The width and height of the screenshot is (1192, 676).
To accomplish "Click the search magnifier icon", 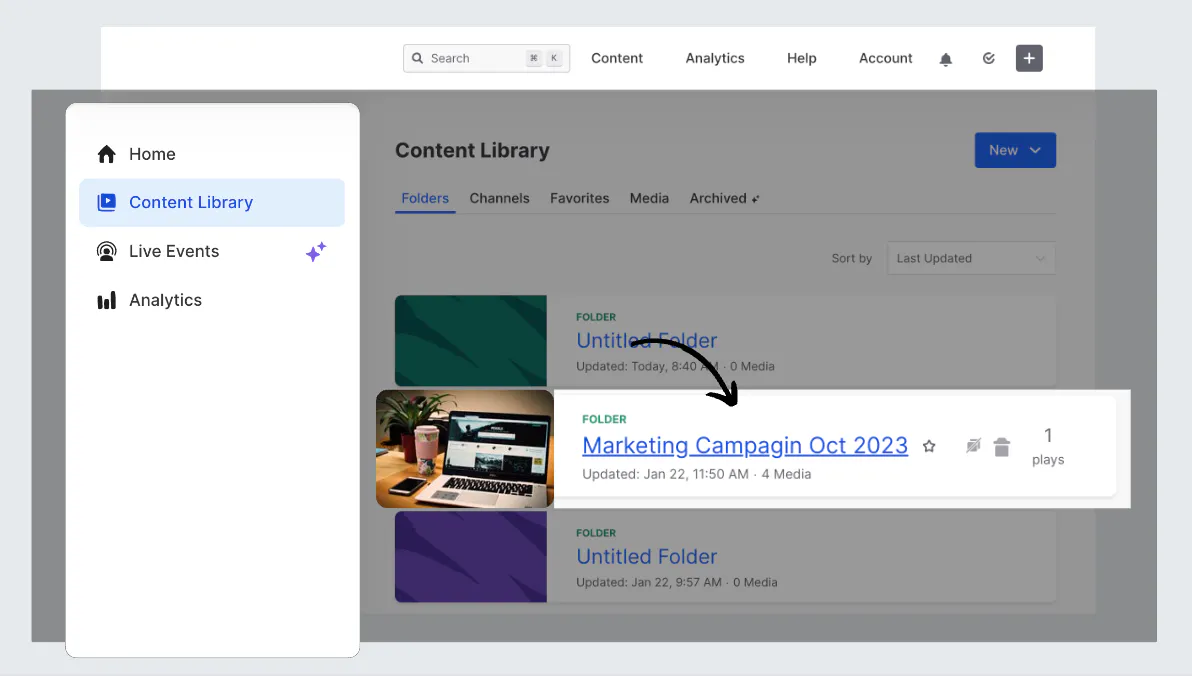I will pos(417,58).
